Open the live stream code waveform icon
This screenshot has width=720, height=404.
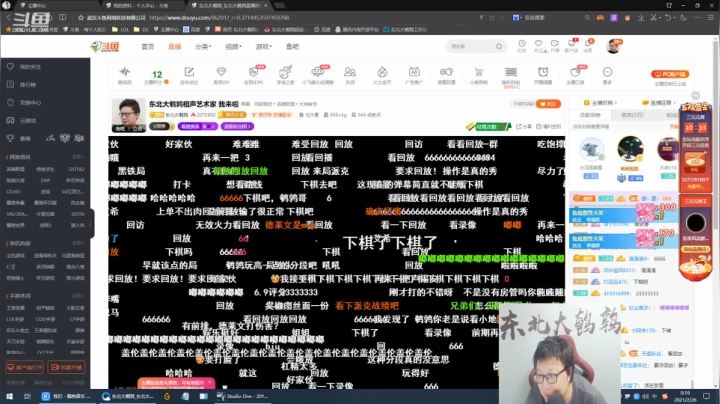point(124,72)
